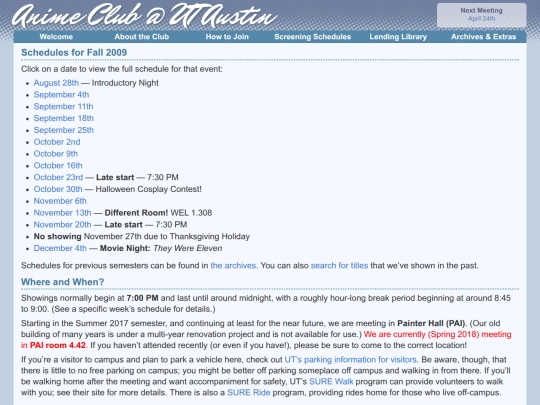Click the They Were Eleven movie title
Viewport: 540px width, 405px height.
coord(188,248)
